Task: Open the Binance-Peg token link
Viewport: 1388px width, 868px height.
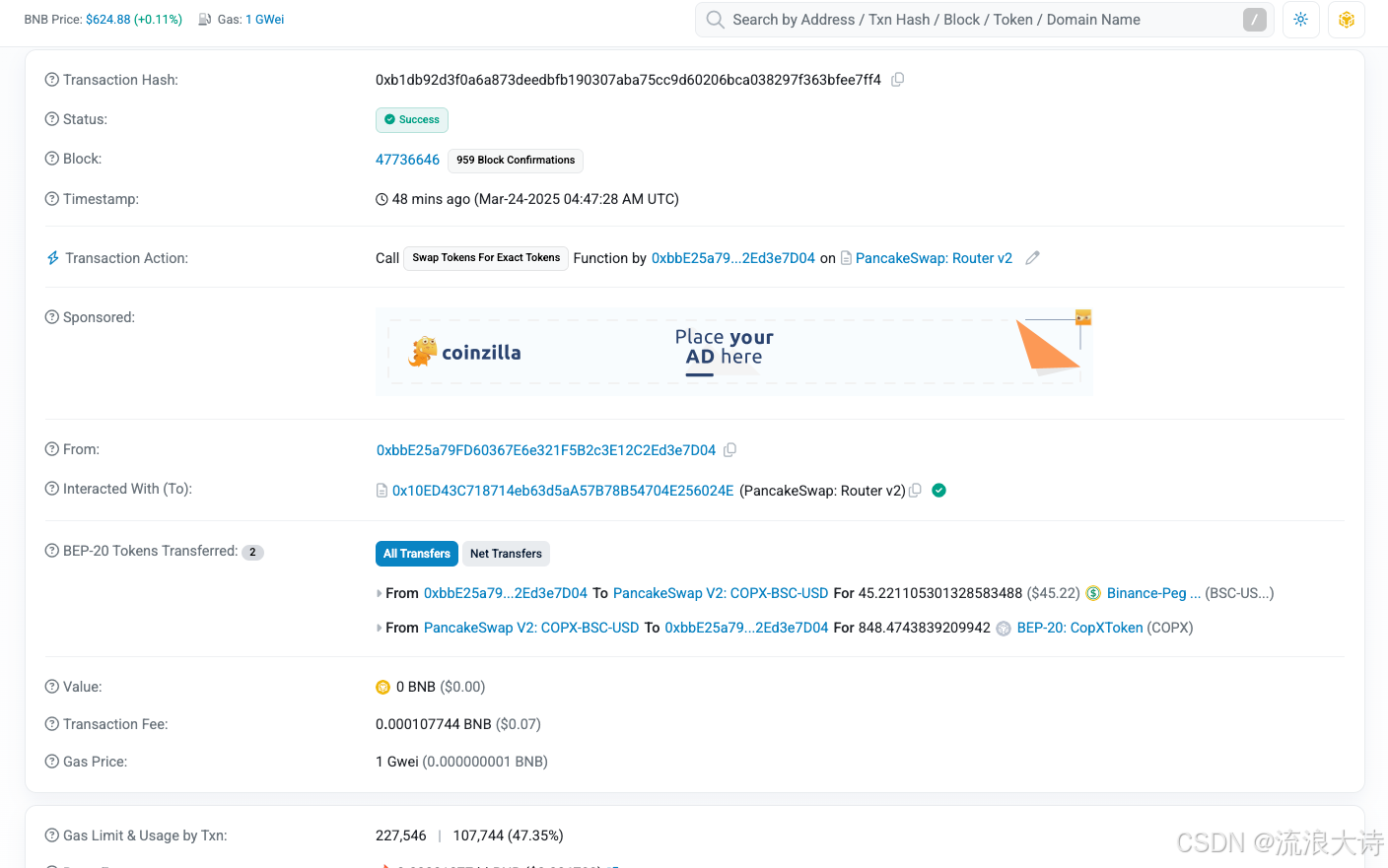Action: point(1153,593)
